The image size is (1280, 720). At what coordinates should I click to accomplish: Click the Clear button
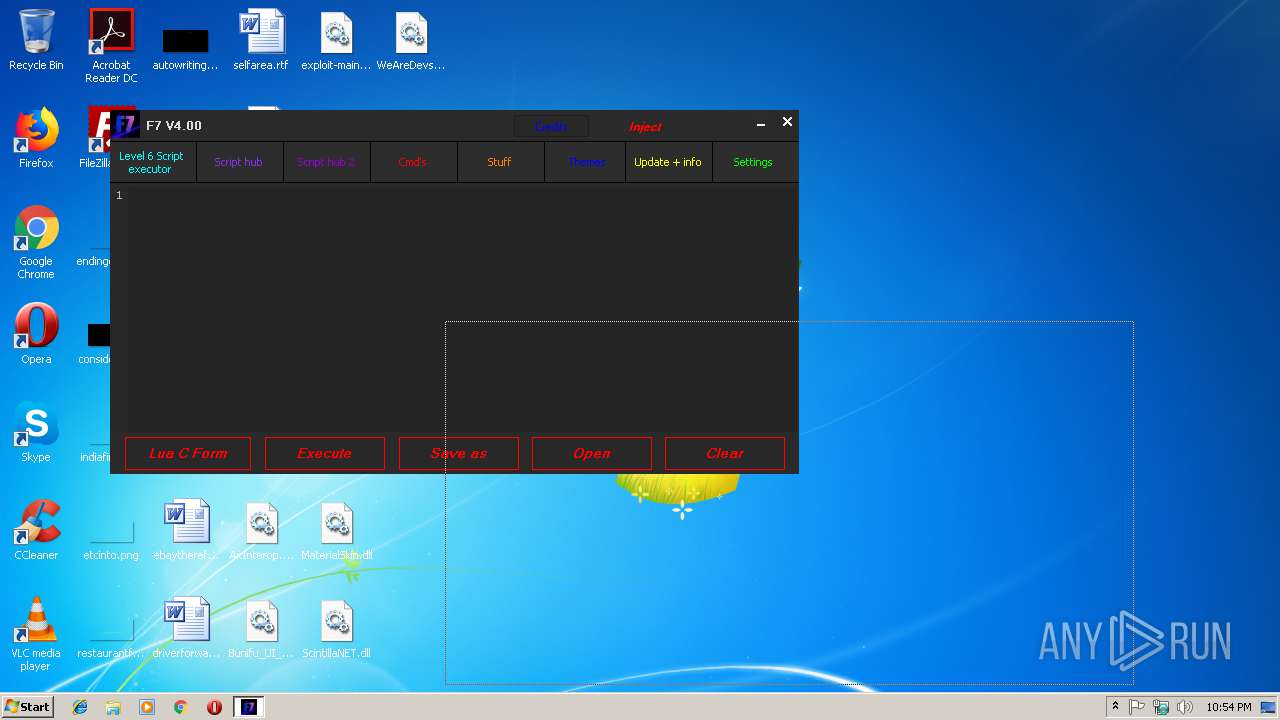tap(724, 453)
